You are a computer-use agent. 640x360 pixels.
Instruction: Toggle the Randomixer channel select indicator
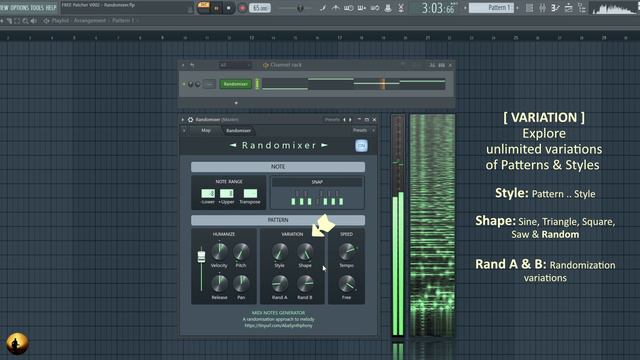point(257,84)
